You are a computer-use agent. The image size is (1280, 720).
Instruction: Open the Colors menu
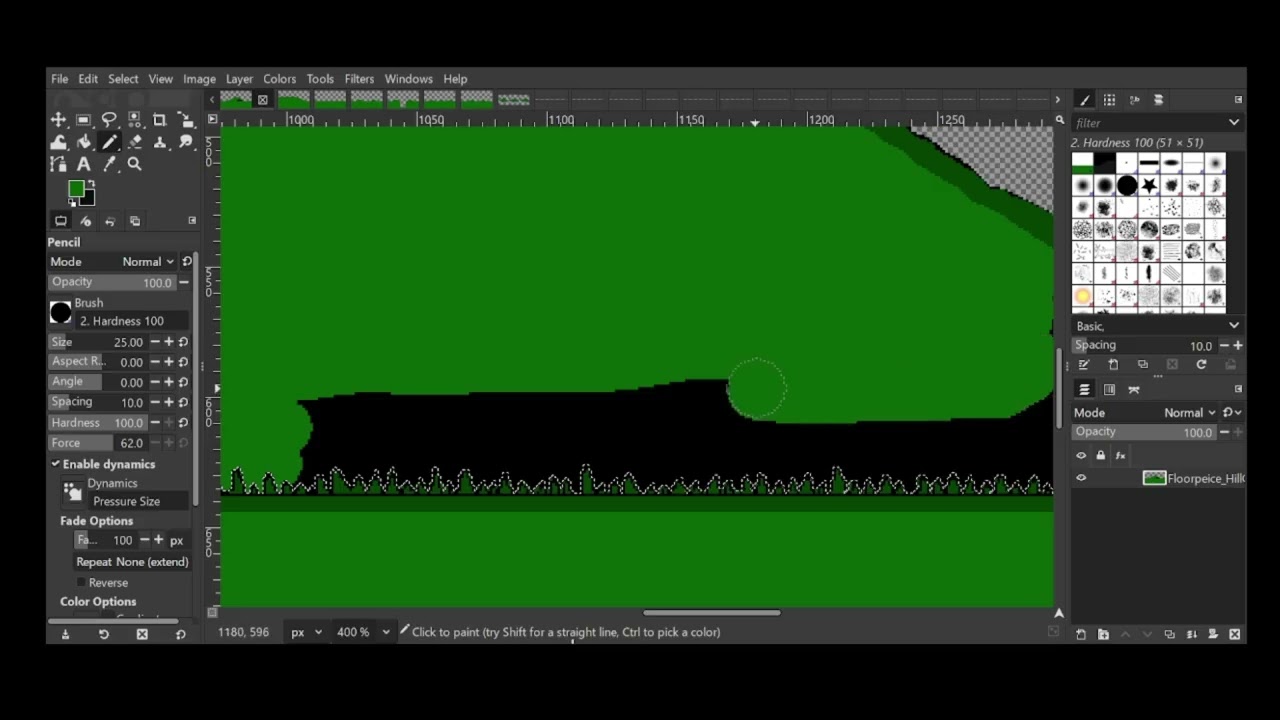(x=279, y=79)
